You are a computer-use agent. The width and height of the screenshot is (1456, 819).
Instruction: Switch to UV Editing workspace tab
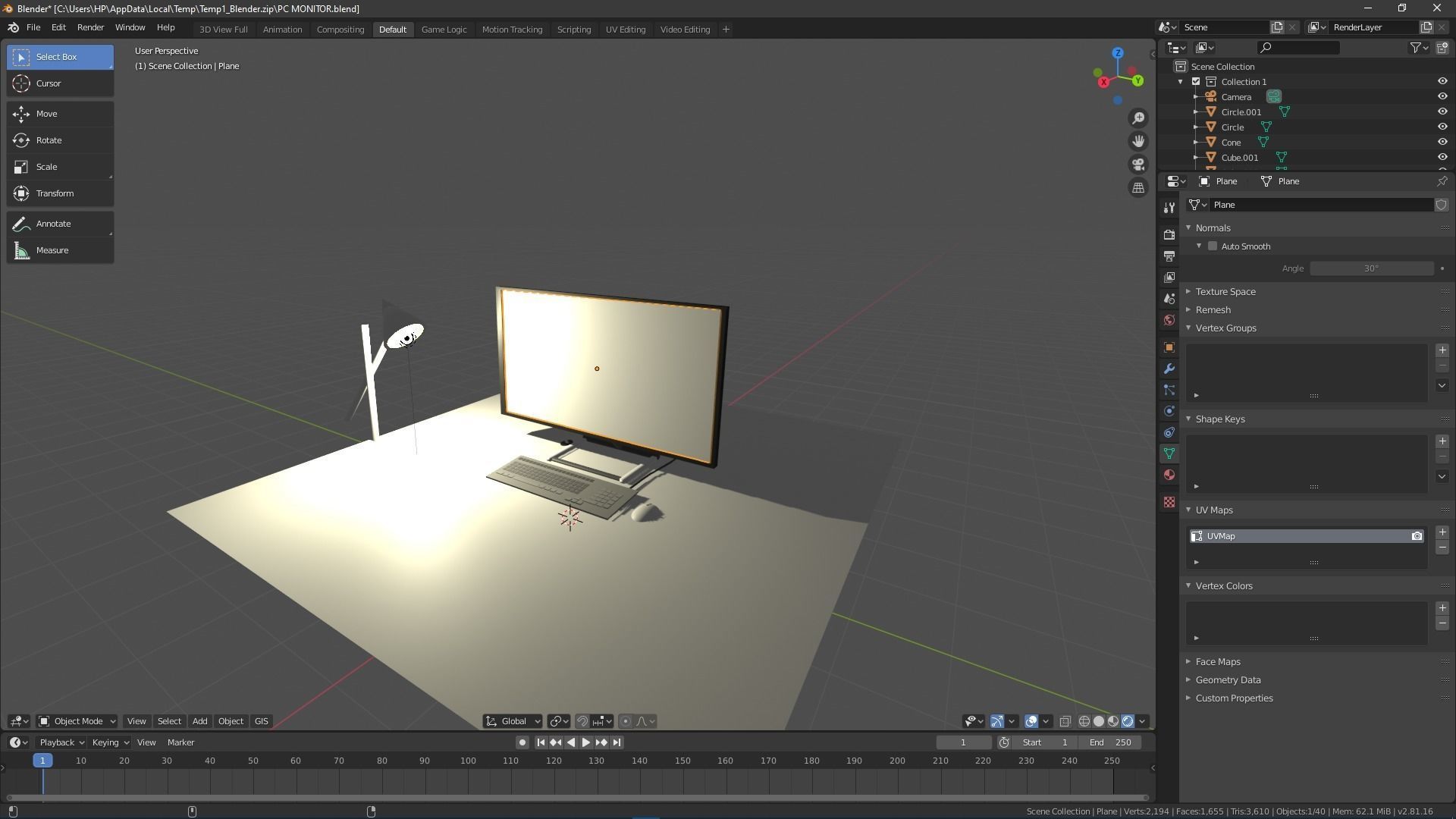[625, 30]
